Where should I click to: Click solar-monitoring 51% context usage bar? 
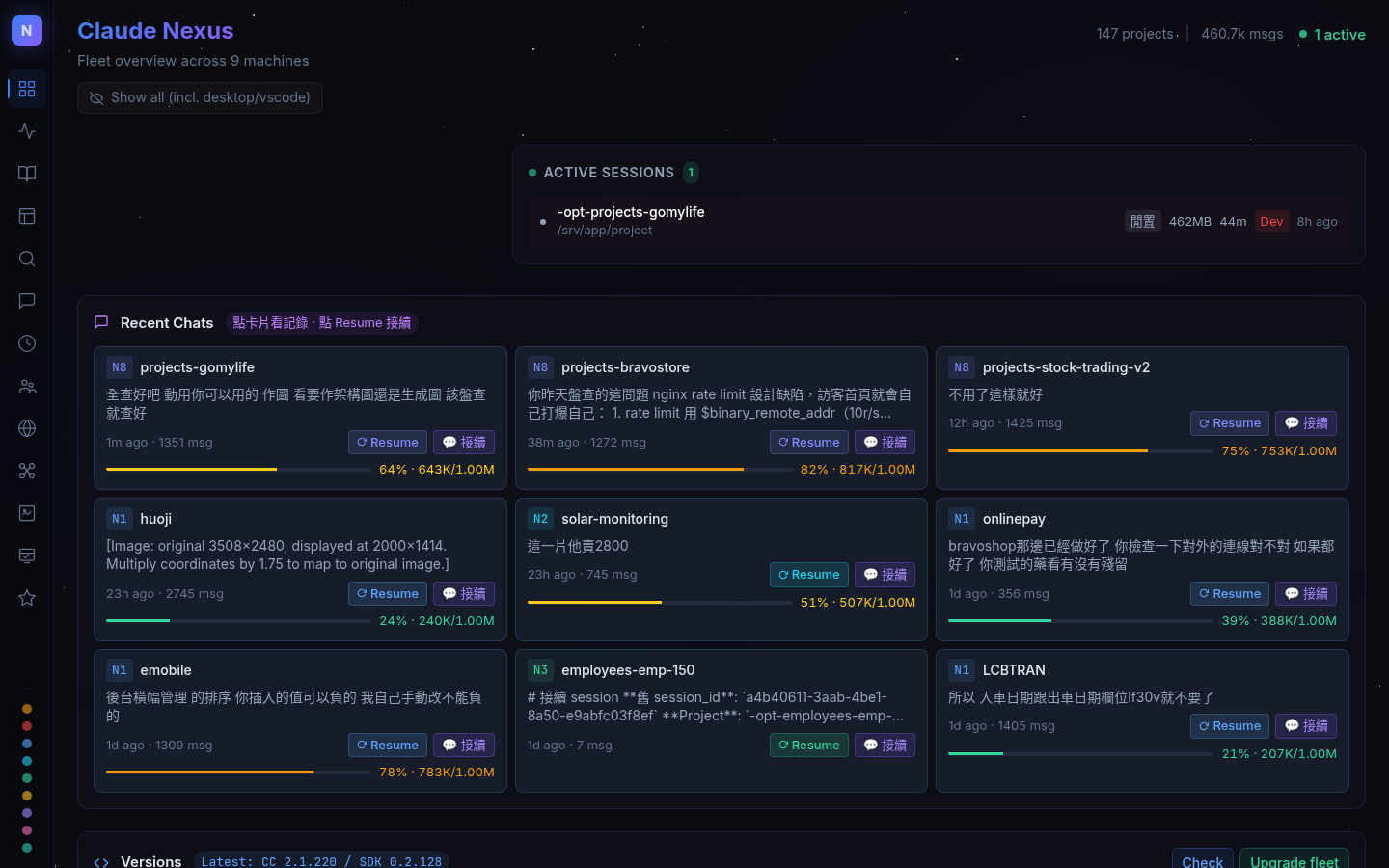coord(660,603)
